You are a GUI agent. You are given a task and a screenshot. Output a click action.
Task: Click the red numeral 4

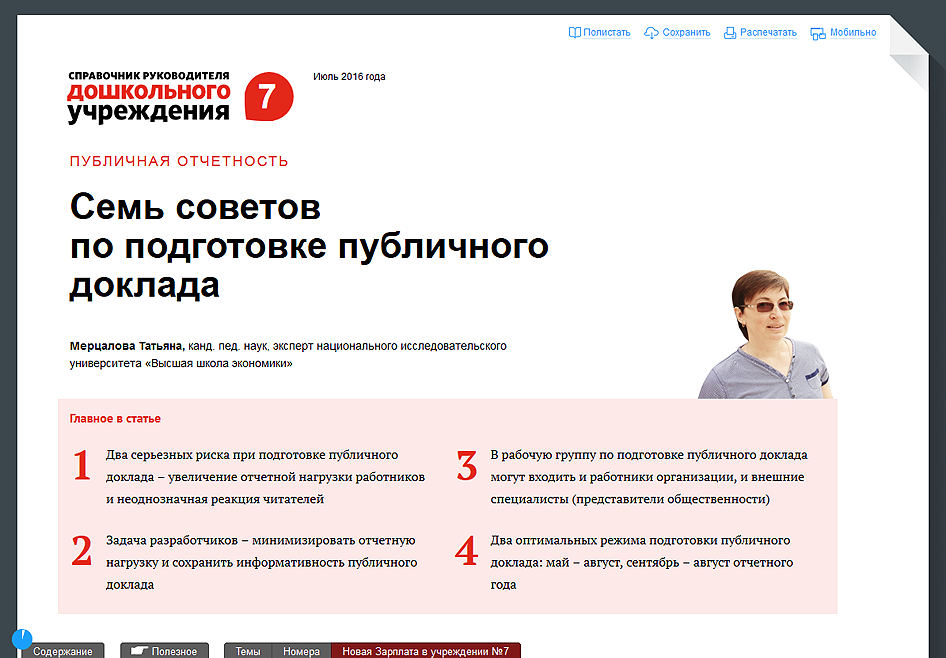point(466,551)
